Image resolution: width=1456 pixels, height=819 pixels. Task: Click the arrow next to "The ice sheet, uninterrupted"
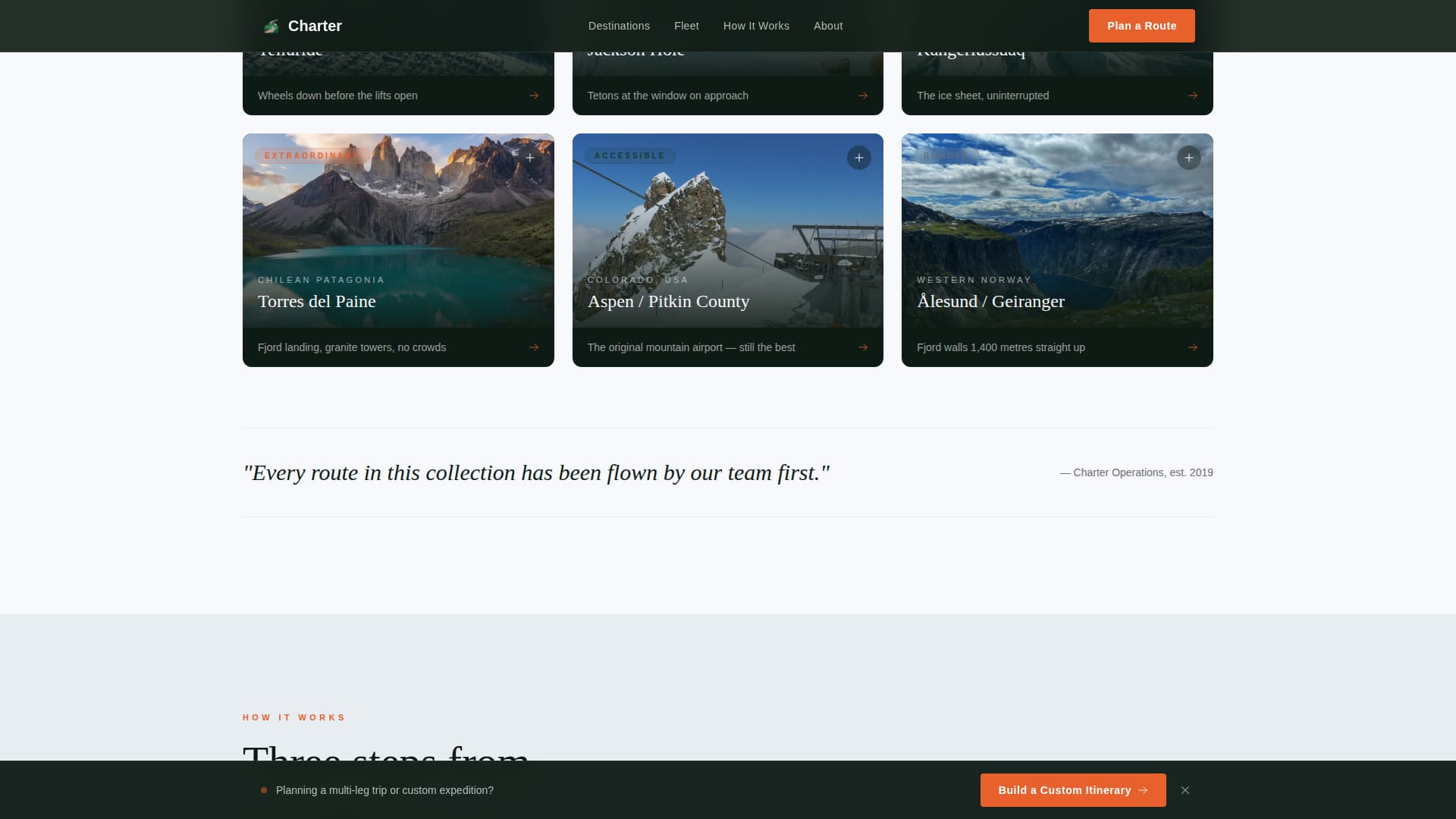tap(1193, 96)
